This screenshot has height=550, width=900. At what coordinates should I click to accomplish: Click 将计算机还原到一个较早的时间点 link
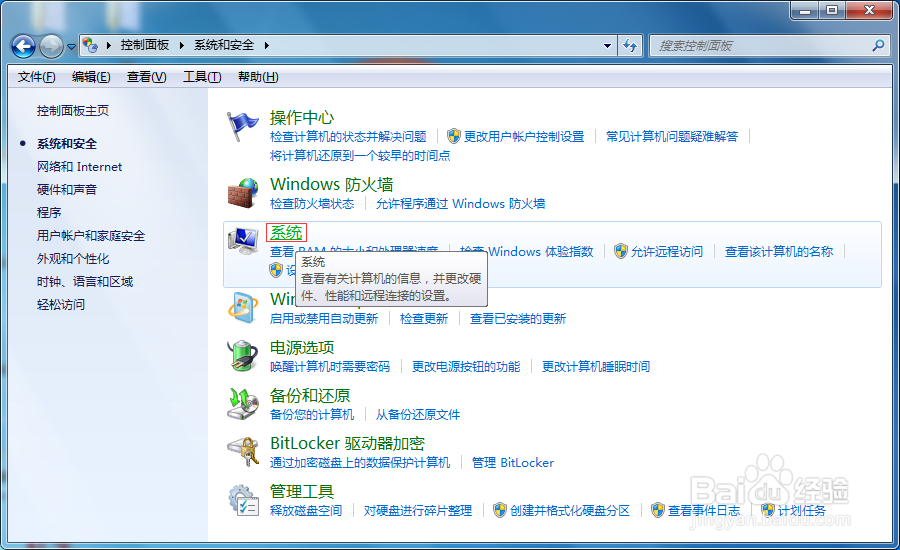(x=360, y=156)
